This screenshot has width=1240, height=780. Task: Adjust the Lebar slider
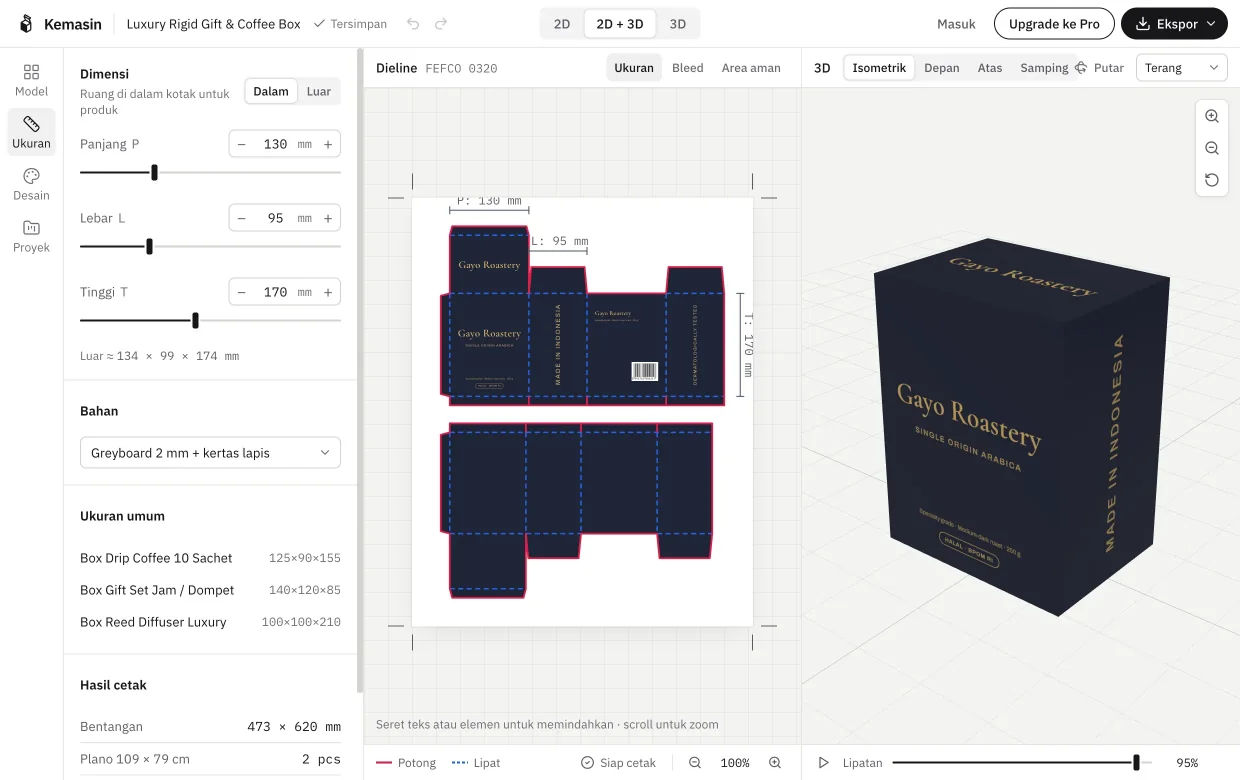pyautogui.click(x=210, y=246)
